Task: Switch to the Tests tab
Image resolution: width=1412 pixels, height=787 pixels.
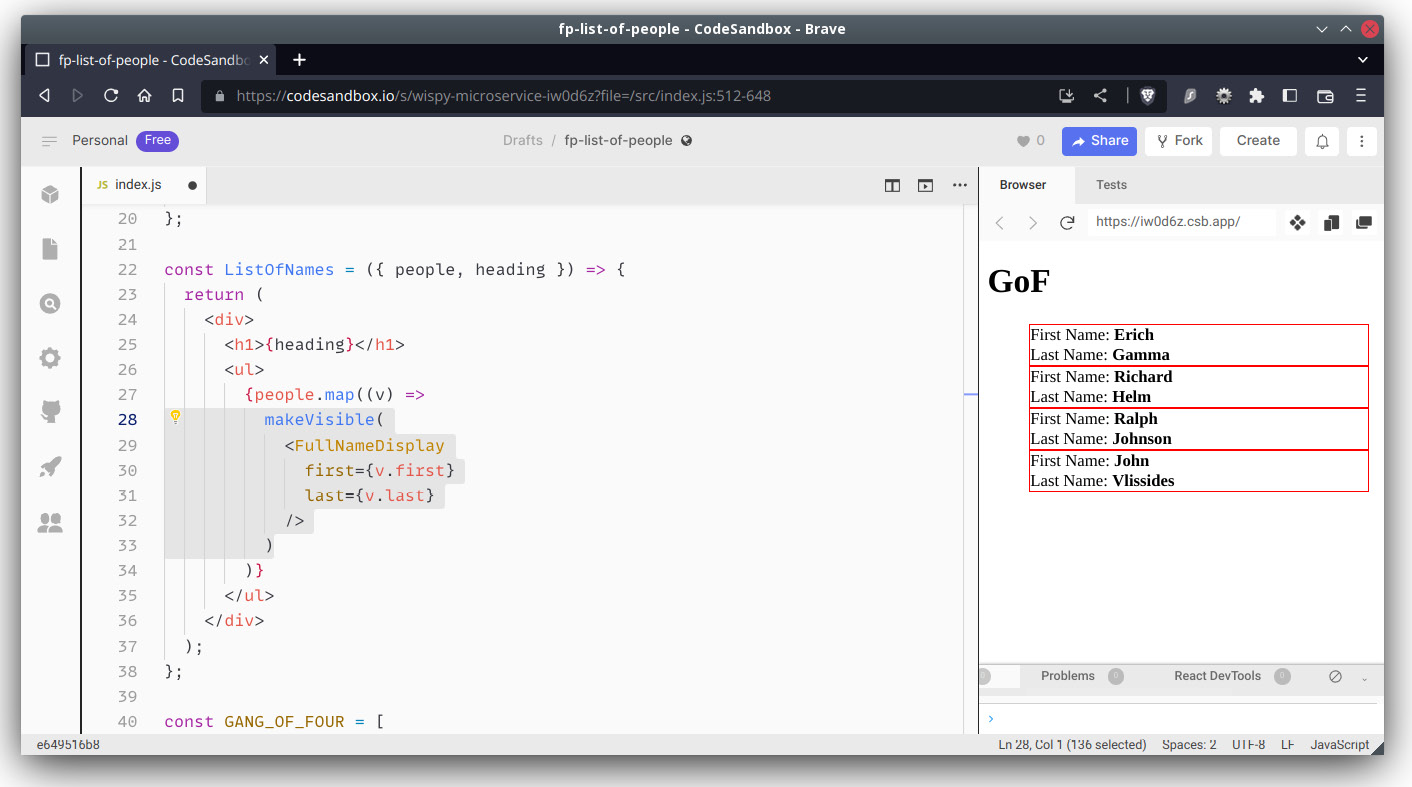Action: [1110, 185]
